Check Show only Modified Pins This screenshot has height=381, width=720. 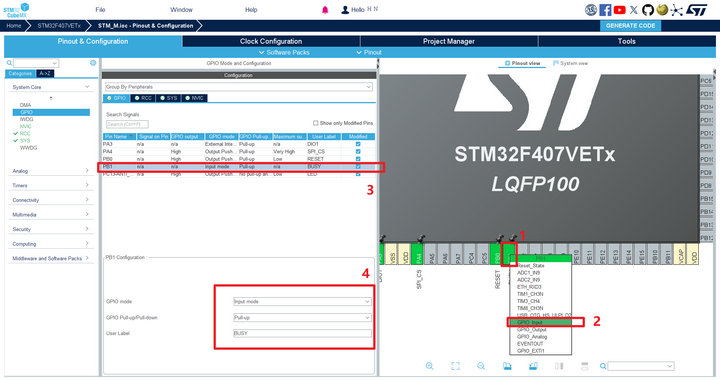click(315, 123)
